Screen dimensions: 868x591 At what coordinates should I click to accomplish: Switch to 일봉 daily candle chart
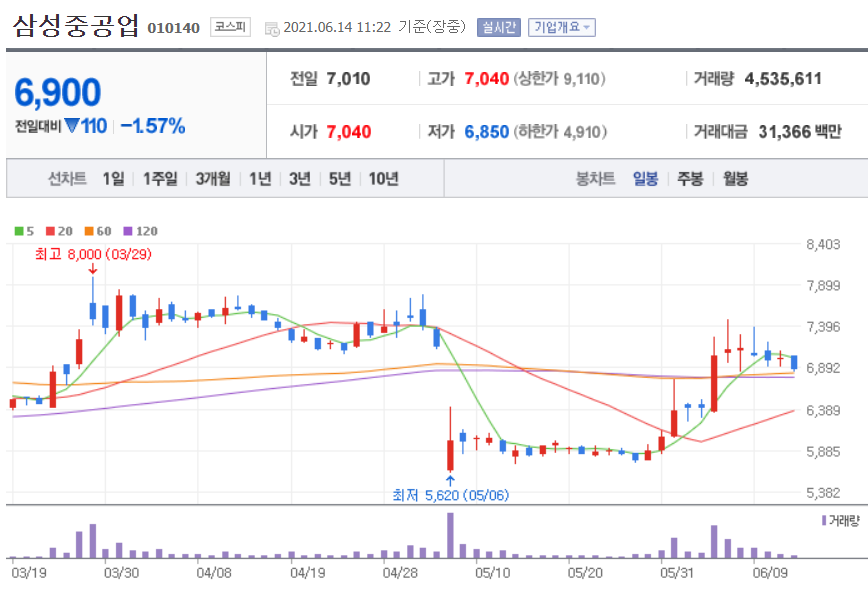(x=645, y=179)
